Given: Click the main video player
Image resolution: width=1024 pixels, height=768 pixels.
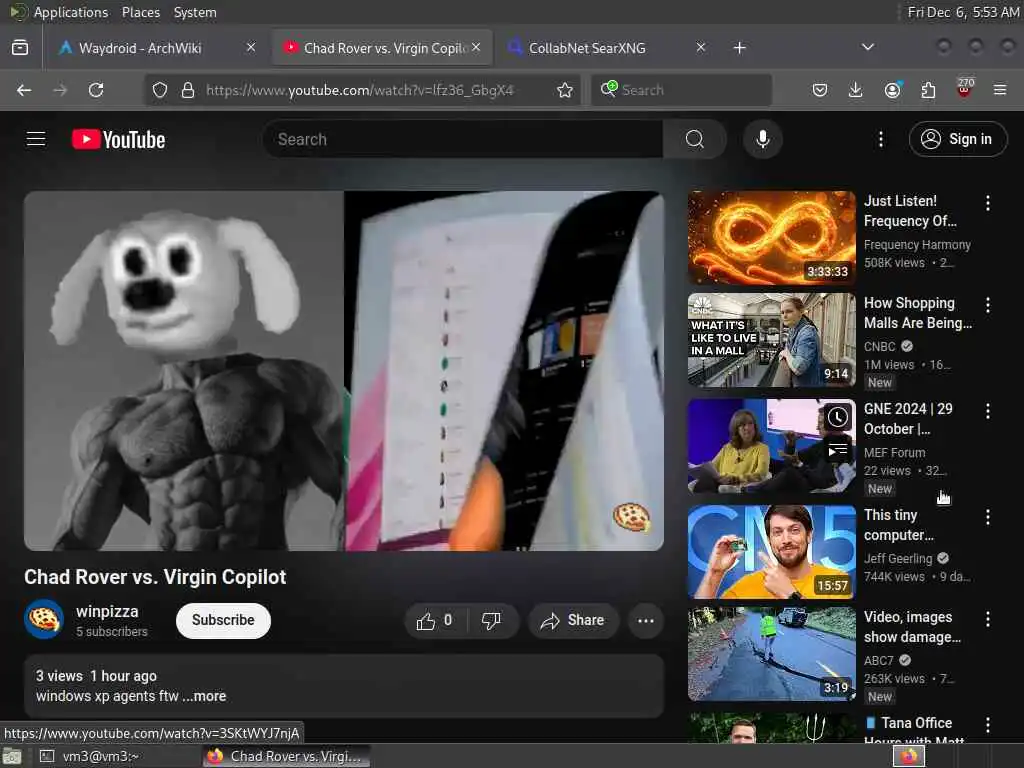Looking at the screenshot, I should [344, 371].
